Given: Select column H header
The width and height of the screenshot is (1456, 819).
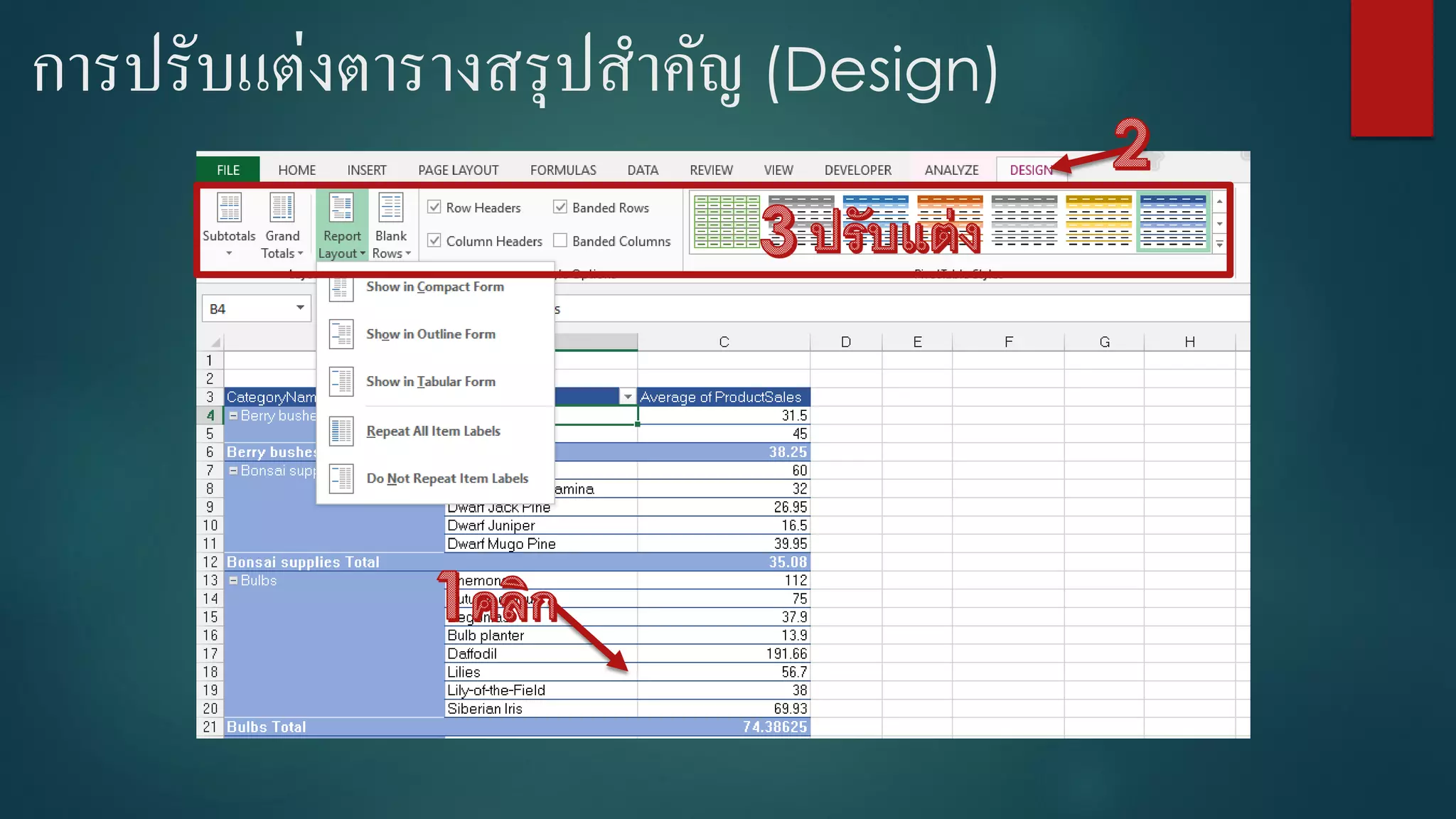Looking at the screenshot, I should [x=1189, y=342].
